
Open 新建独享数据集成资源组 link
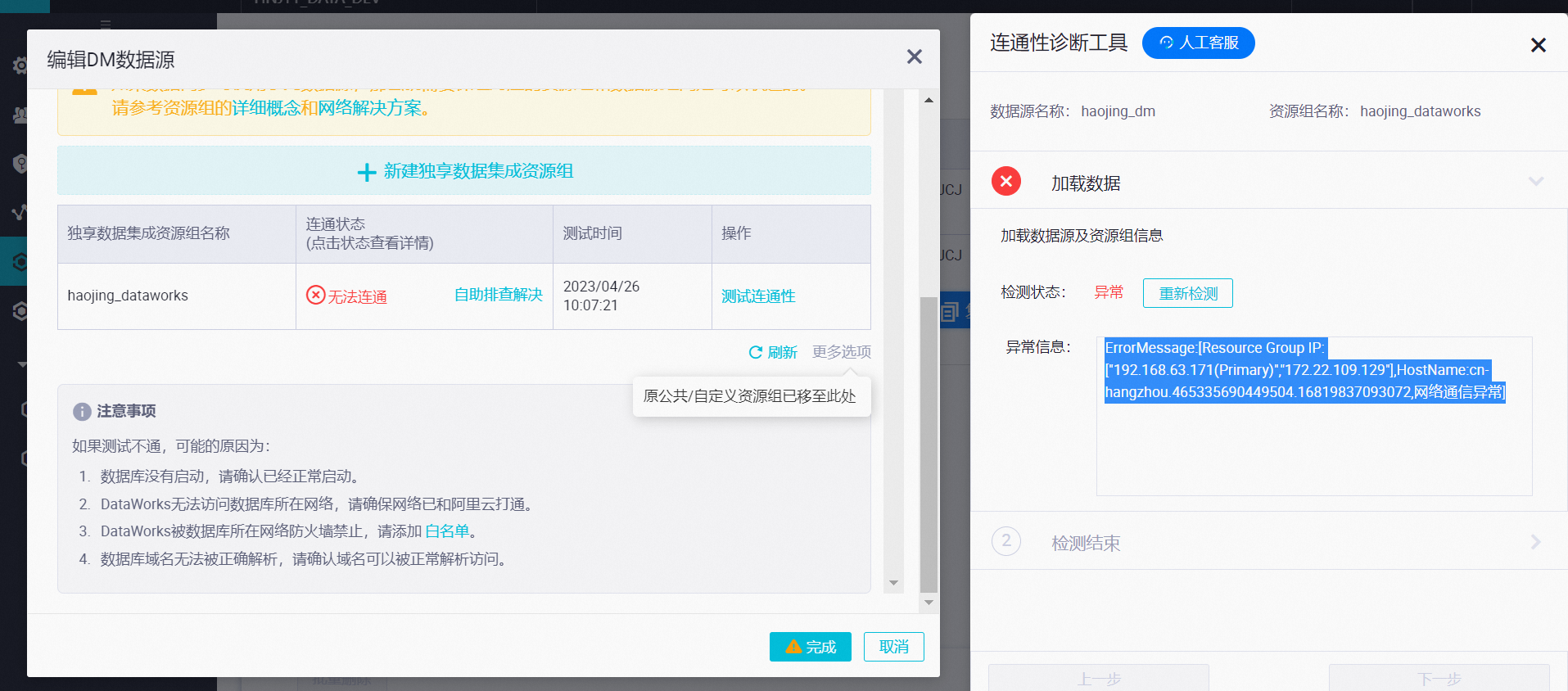coord(478,171)
